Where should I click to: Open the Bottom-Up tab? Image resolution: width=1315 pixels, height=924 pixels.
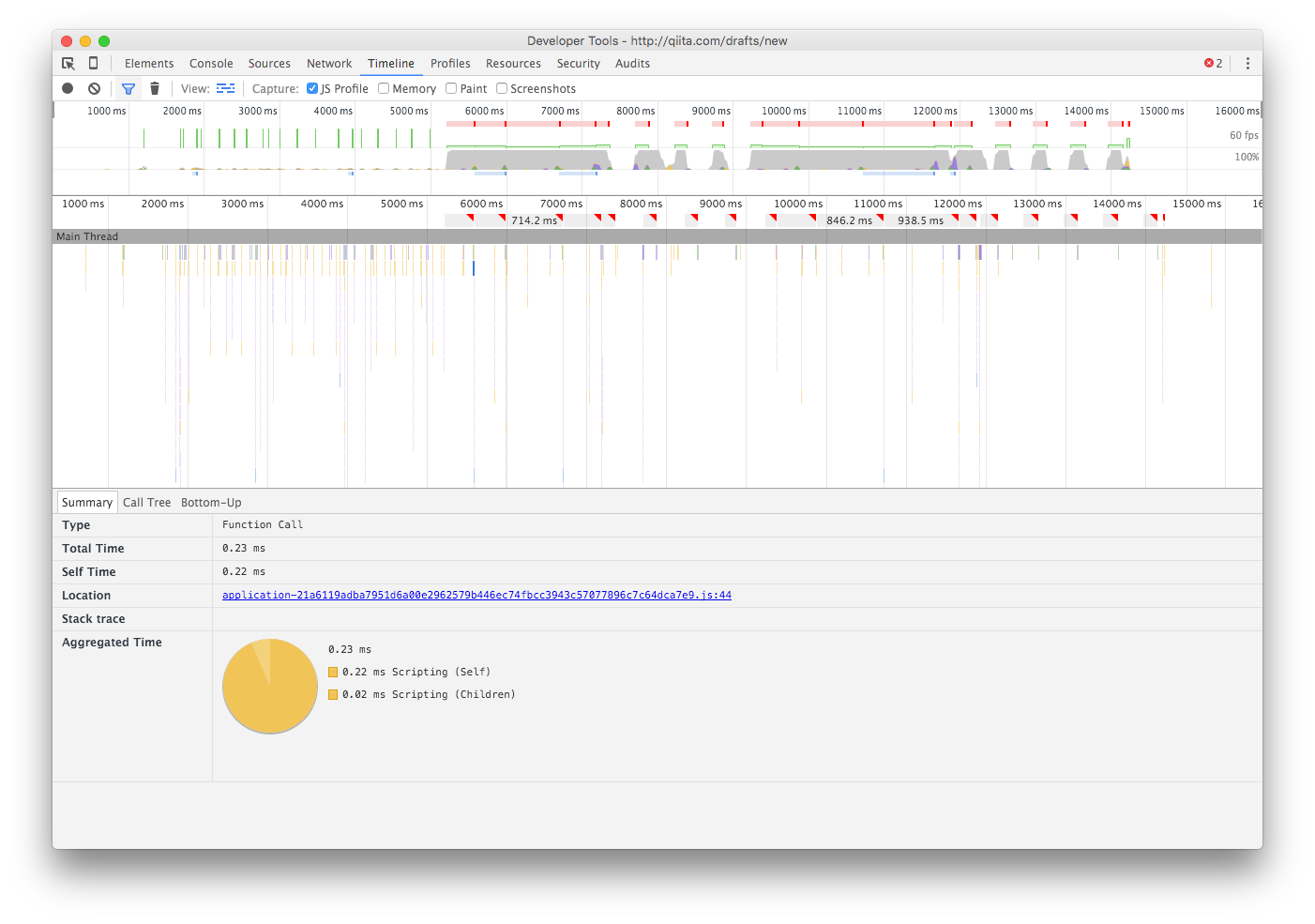tap(211, 502)
